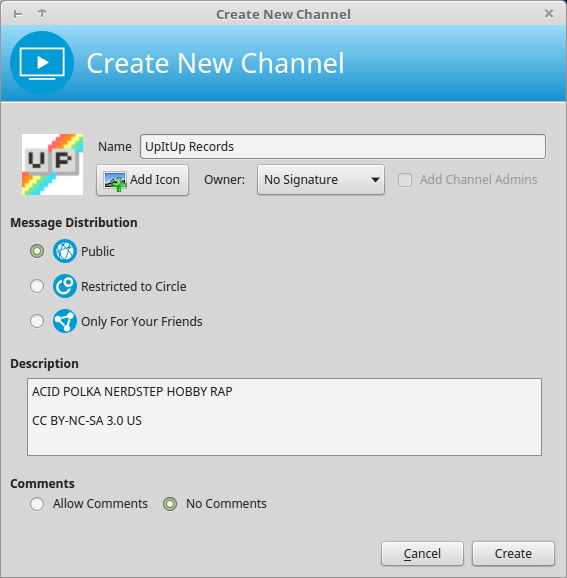This screenshot has height=578, width=567.
Task: Click the channel TV icon in header
Action: coord(42,63)
